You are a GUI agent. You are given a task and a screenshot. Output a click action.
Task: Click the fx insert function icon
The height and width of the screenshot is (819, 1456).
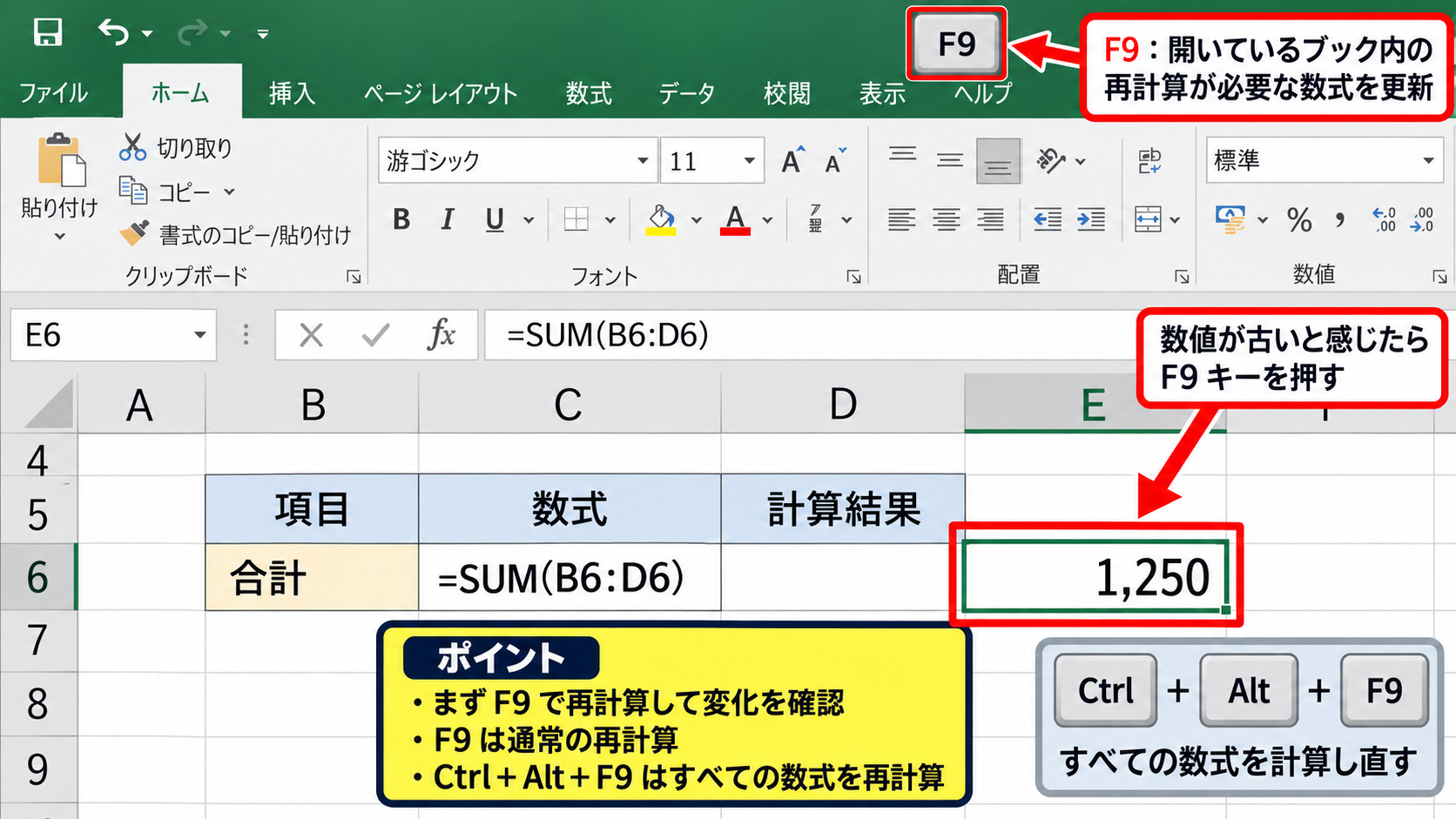point(442,334)
